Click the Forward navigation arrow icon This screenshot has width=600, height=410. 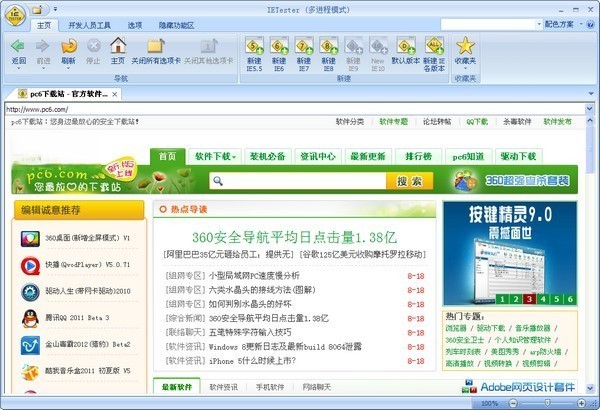(x=42, y=46)
